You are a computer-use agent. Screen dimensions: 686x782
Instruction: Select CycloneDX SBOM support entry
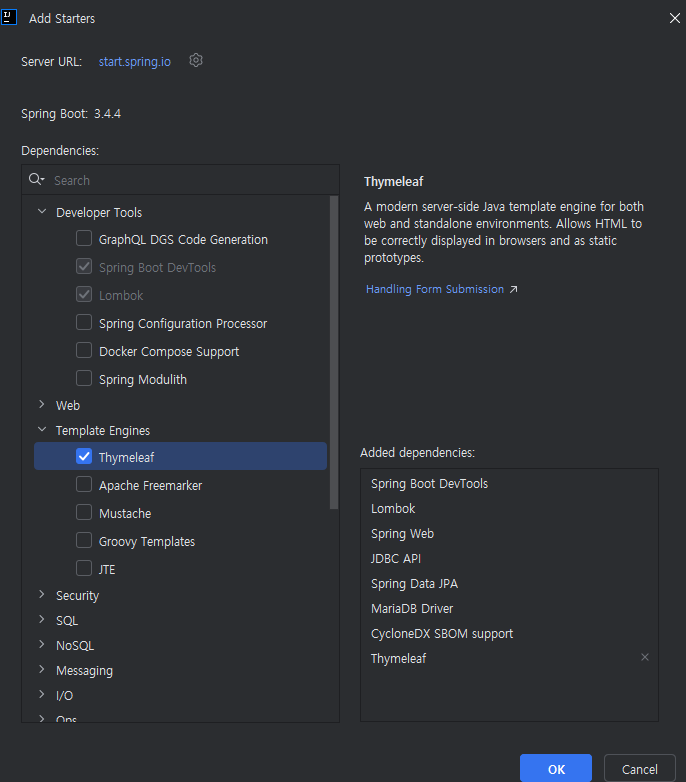click(442, 633)
